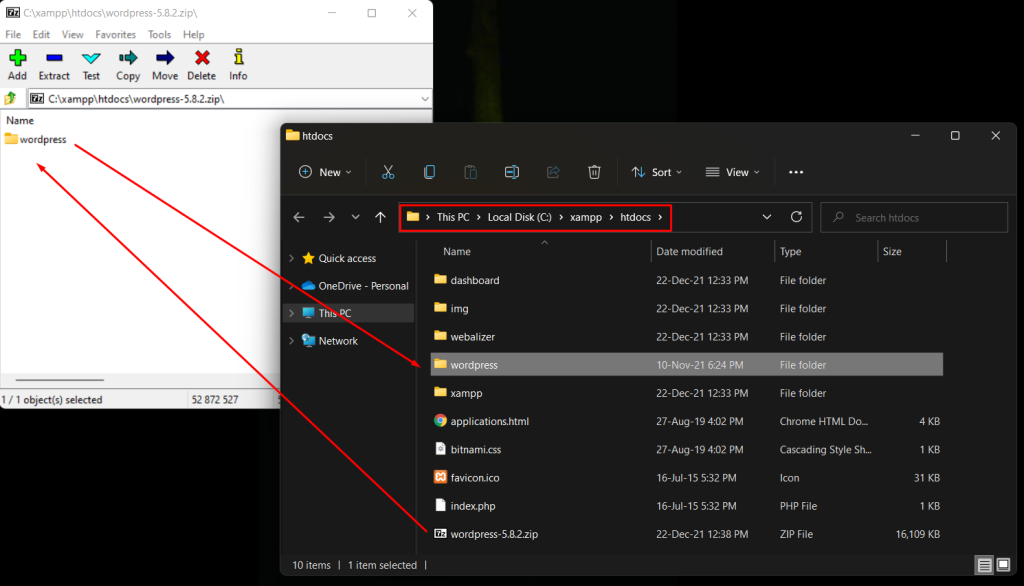Select the xampp folder row
This screenshot has height=586, width=1024.
(x=686, y=393)
